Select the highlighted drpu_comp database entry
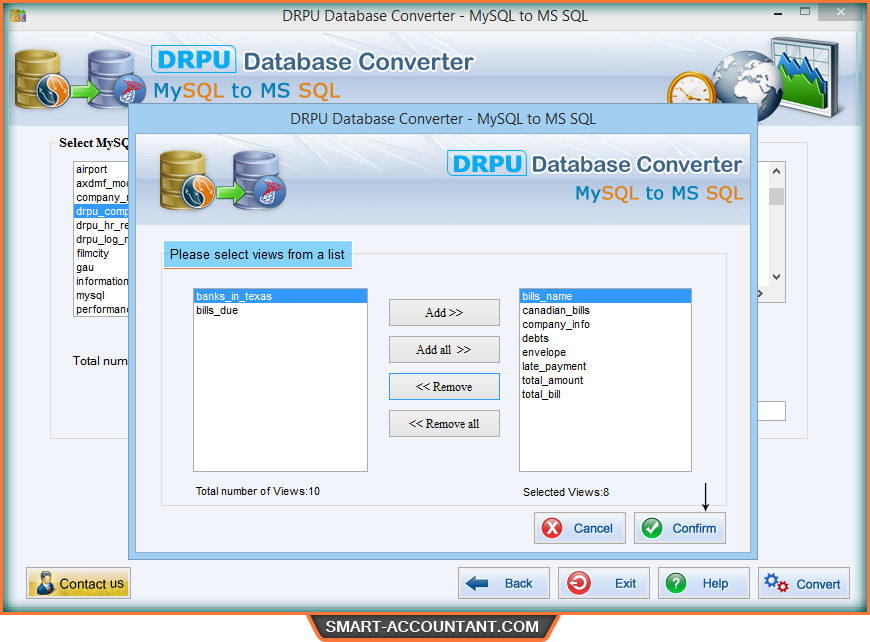This screenshot has height=642, width=870. click(x=101, y=211)
